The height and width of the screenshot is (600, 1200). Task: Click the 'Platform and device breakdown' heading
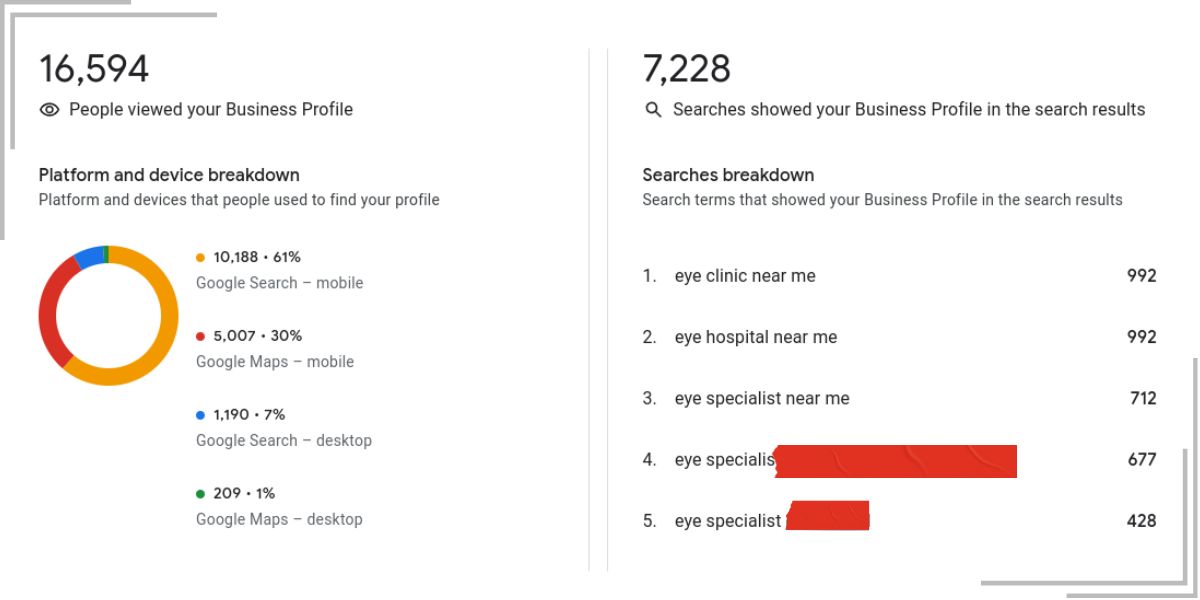[169, 175]
